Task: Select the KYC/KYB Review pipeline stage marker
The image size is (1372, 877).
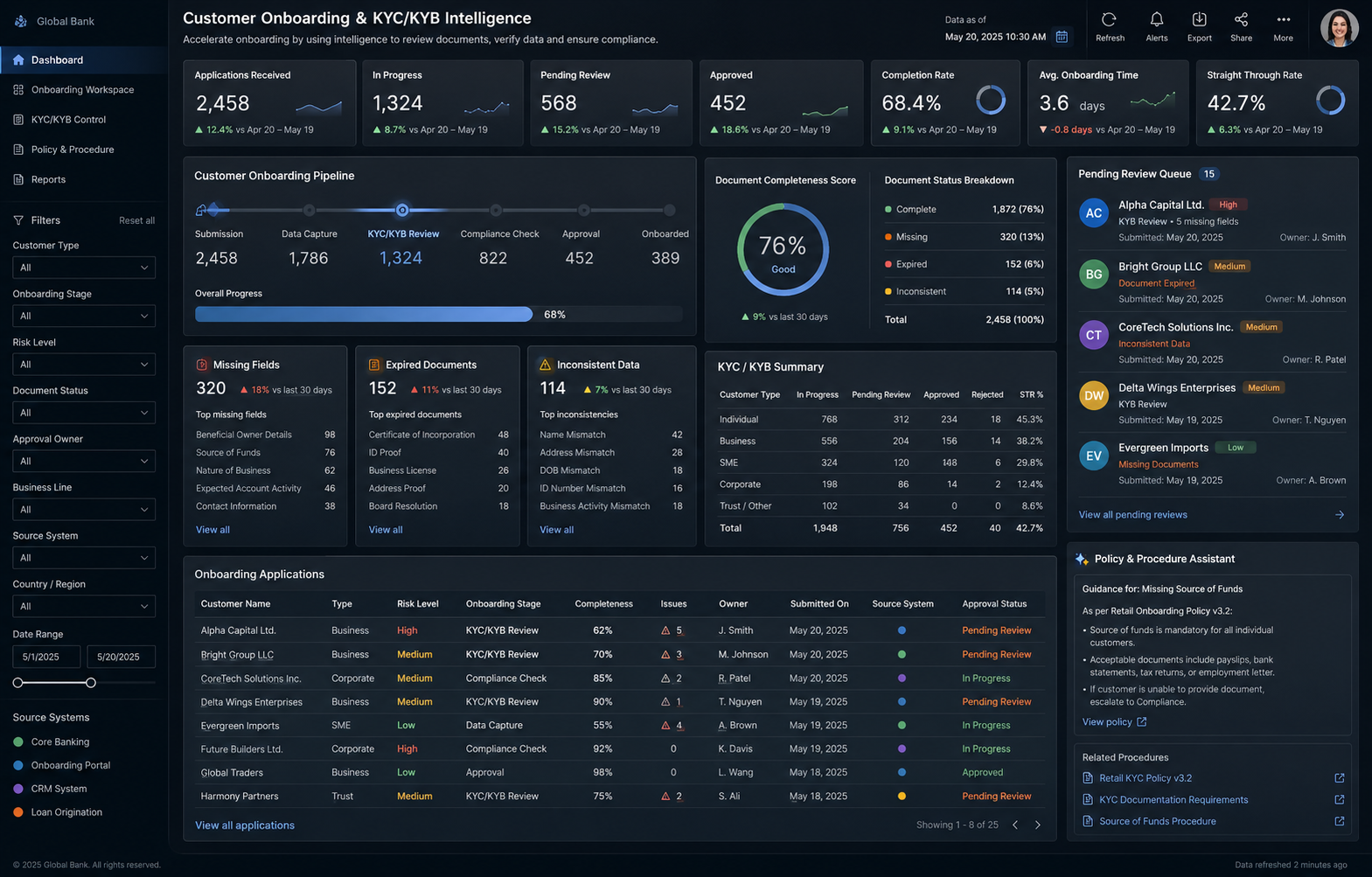Action: 402,210
